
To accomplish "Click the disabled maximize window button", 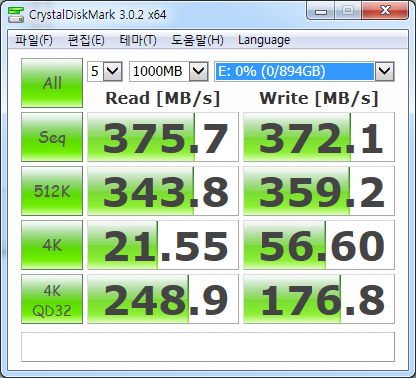I will 348,11.
